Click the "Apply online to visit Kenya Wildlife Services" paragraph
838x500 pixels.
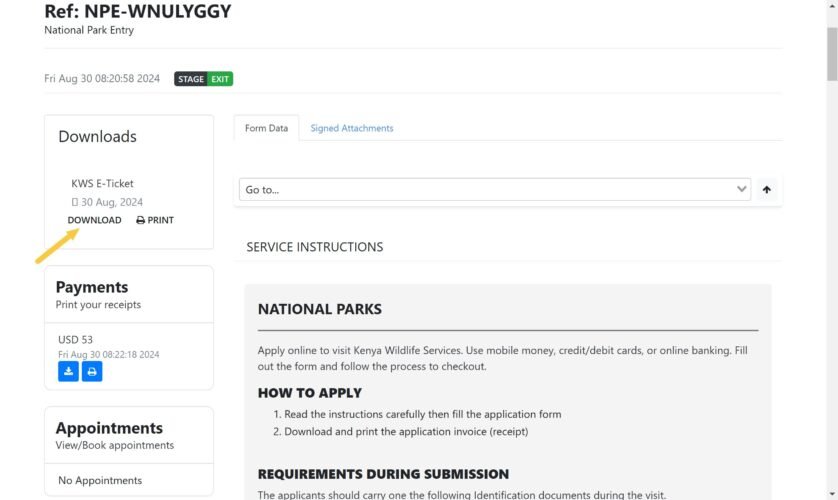(502, 358)
